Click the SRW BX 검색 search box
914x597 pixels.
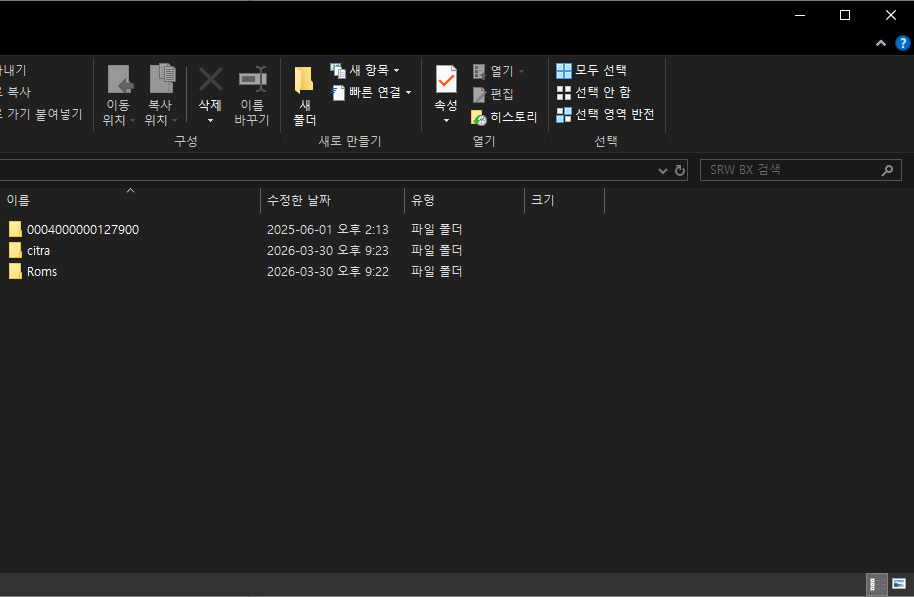click(790, 170)
